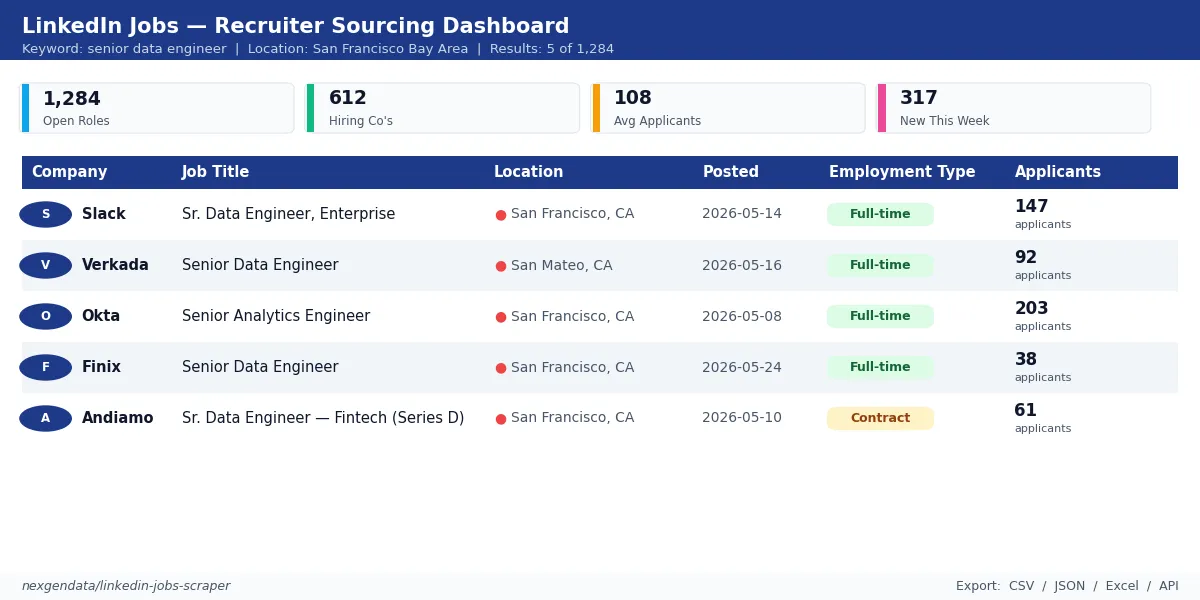Click the Verkada company avatar icon
The height and width of the screenshot is (600, 1200).
point(46,266)
